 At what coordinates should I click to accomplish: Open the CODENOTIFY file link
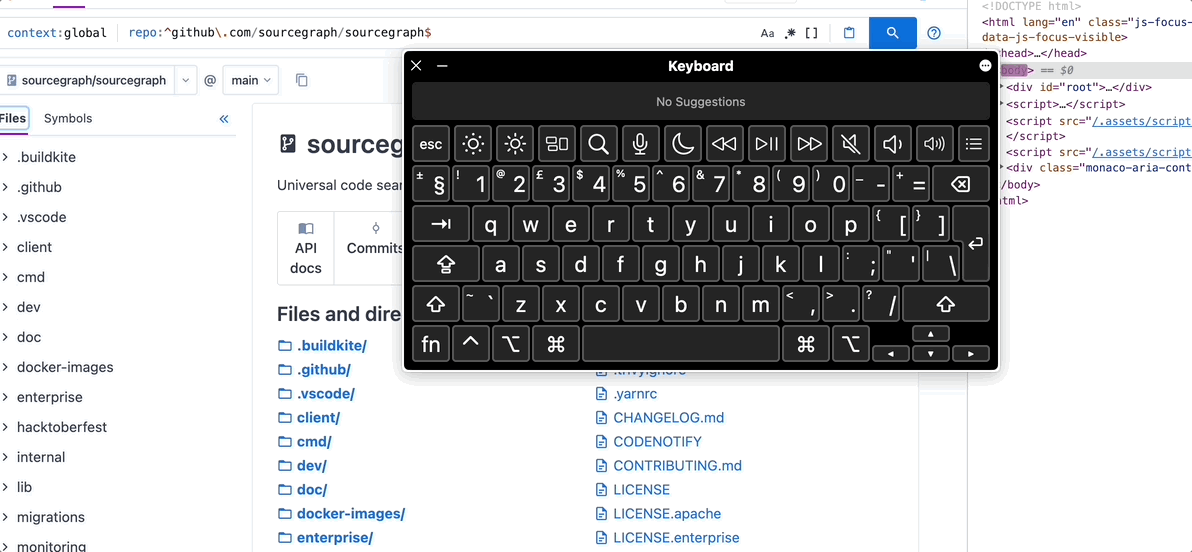point(658,442)
